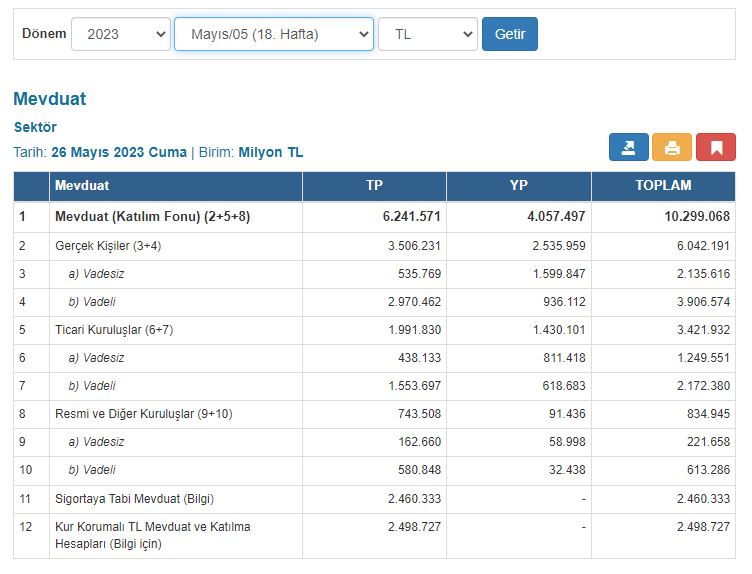The image size is (752, 574).
Task: Click Sigortaya Tabi Mevduat (Bilgi) row
Action: (374, 499)
